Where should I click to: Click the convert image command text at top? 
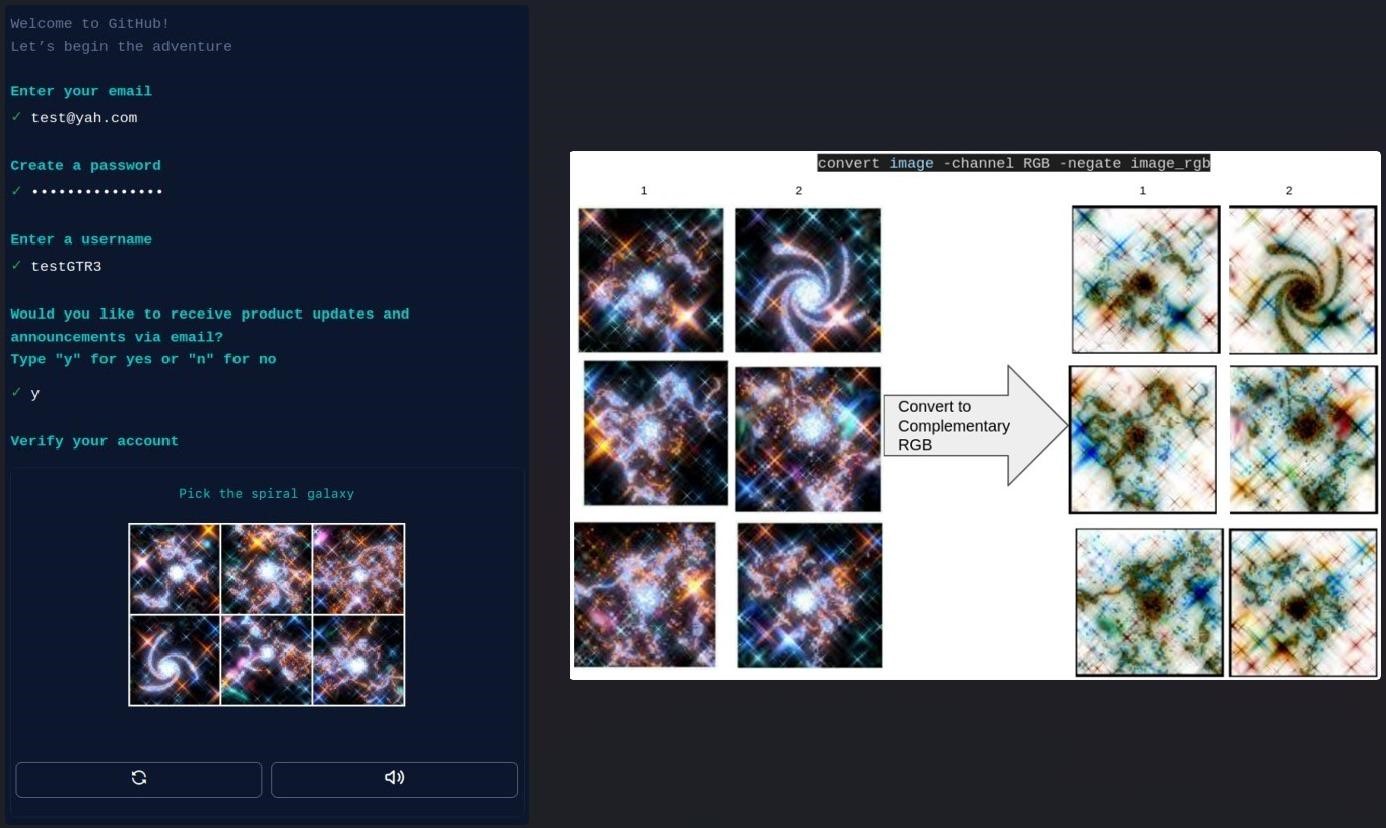(1014, 163)
